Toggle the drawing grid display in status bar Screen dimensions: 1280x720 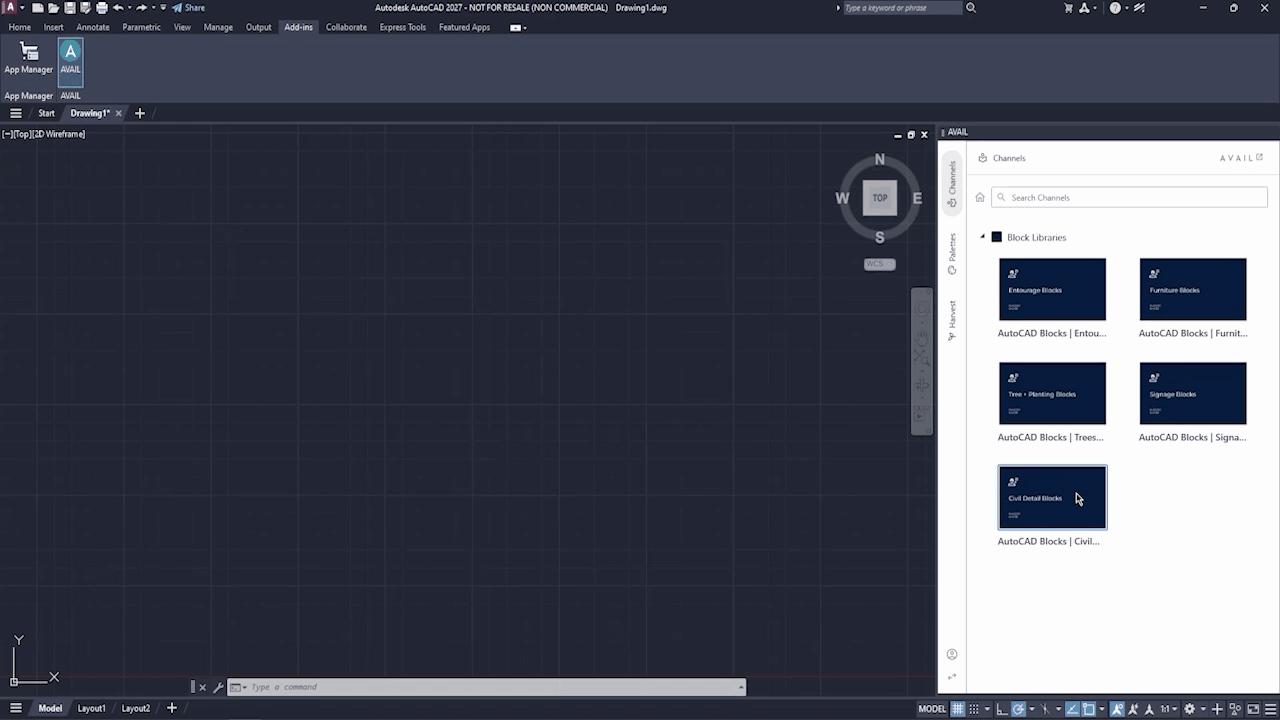pyautogui.click(x=958, y=709)
